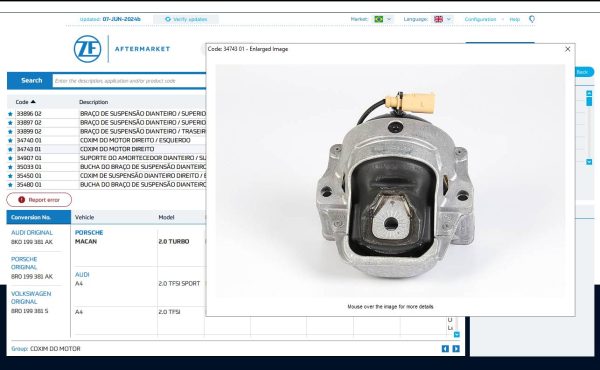Viewport: 600px width, 370px height.
Task: Click the star icon for 33896 02
Action: tap(10, 114)
